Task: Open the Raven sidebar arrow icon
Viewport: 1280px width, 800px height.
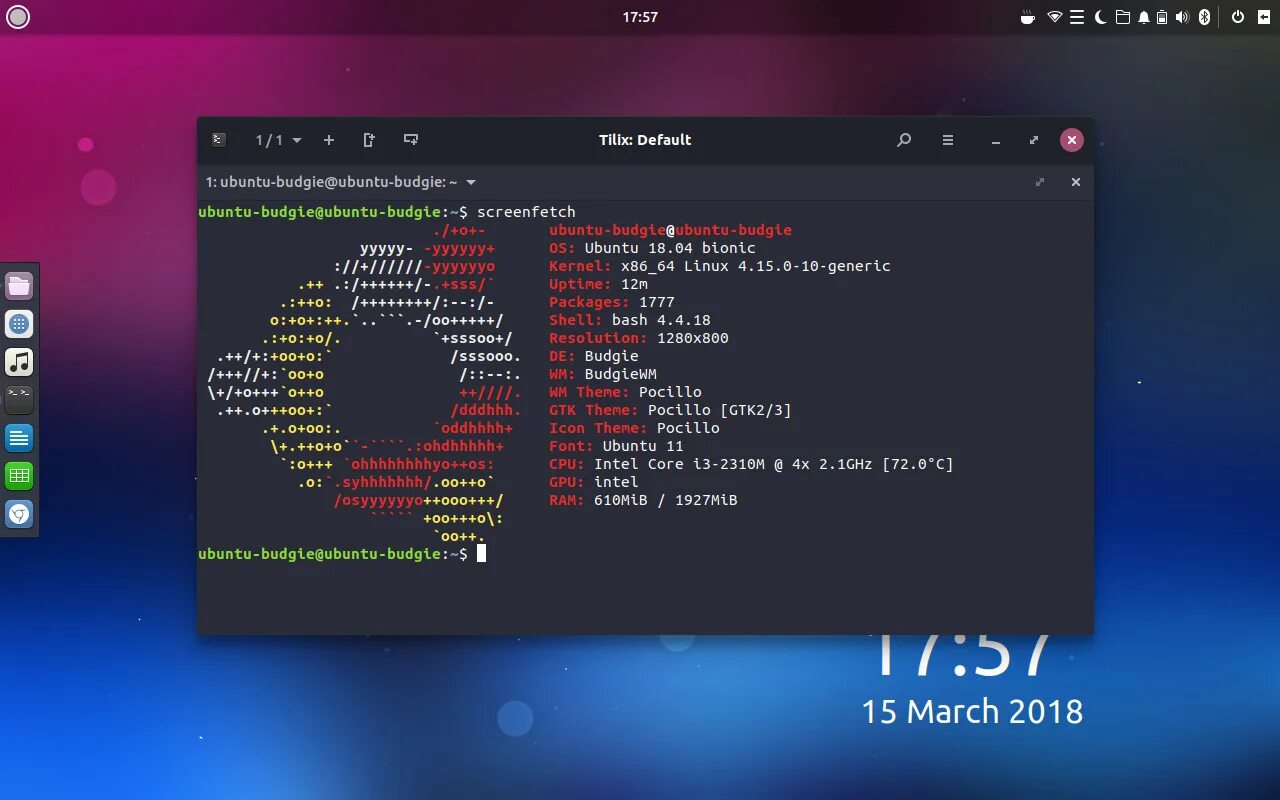Action: click(x=1262, y=17)
